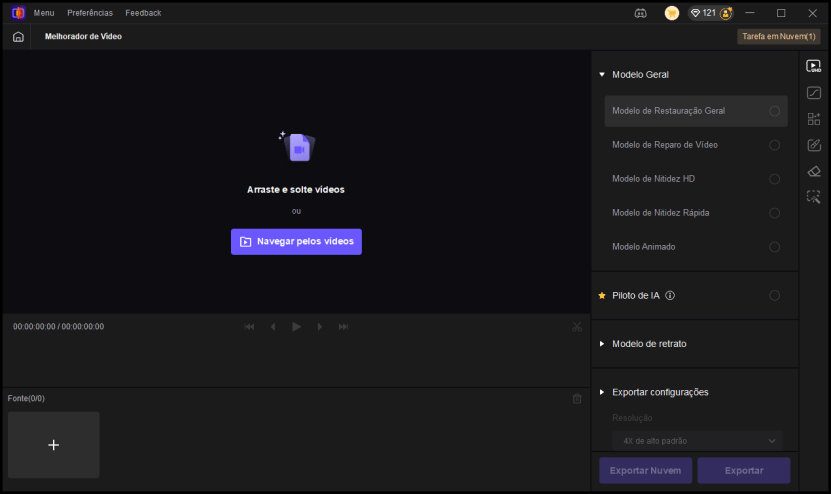831x494 pixels.
Task: Open the Preferências menu
Action: click(x=90, y=13)
